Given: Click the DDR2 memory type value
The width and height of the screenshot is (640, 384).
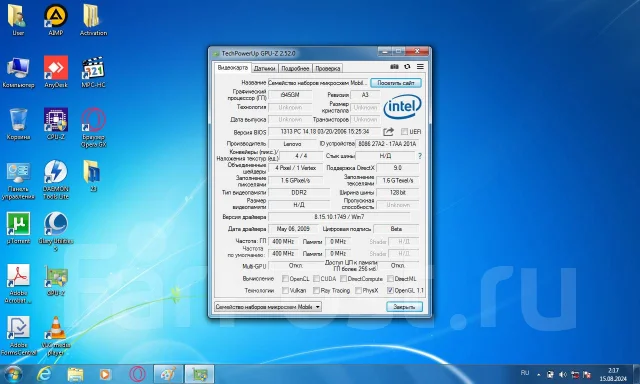Looking at the screenshot, I should pos(299,192).
